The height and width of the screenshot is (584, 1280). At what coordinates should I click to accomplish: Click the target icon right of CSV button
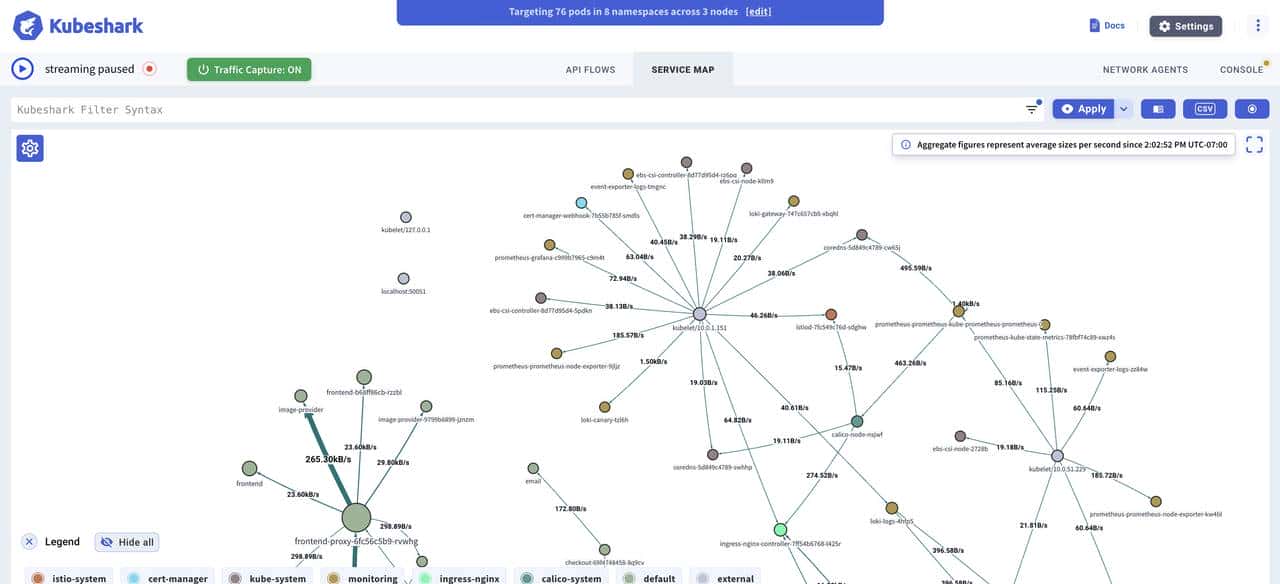(1252, 108)
